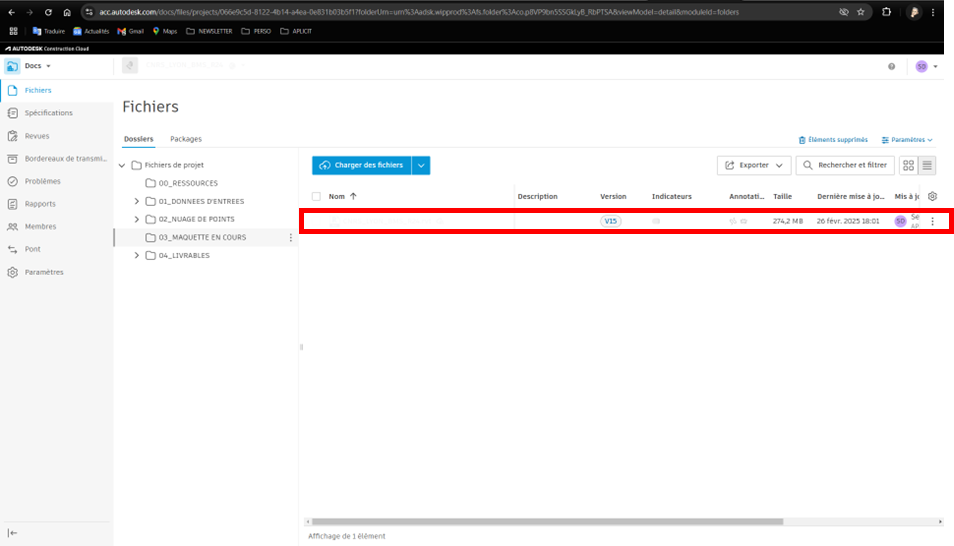Open the browser apps grid shortcut
The width and height of the screenshot is (954, 546).
click(13, 31)
